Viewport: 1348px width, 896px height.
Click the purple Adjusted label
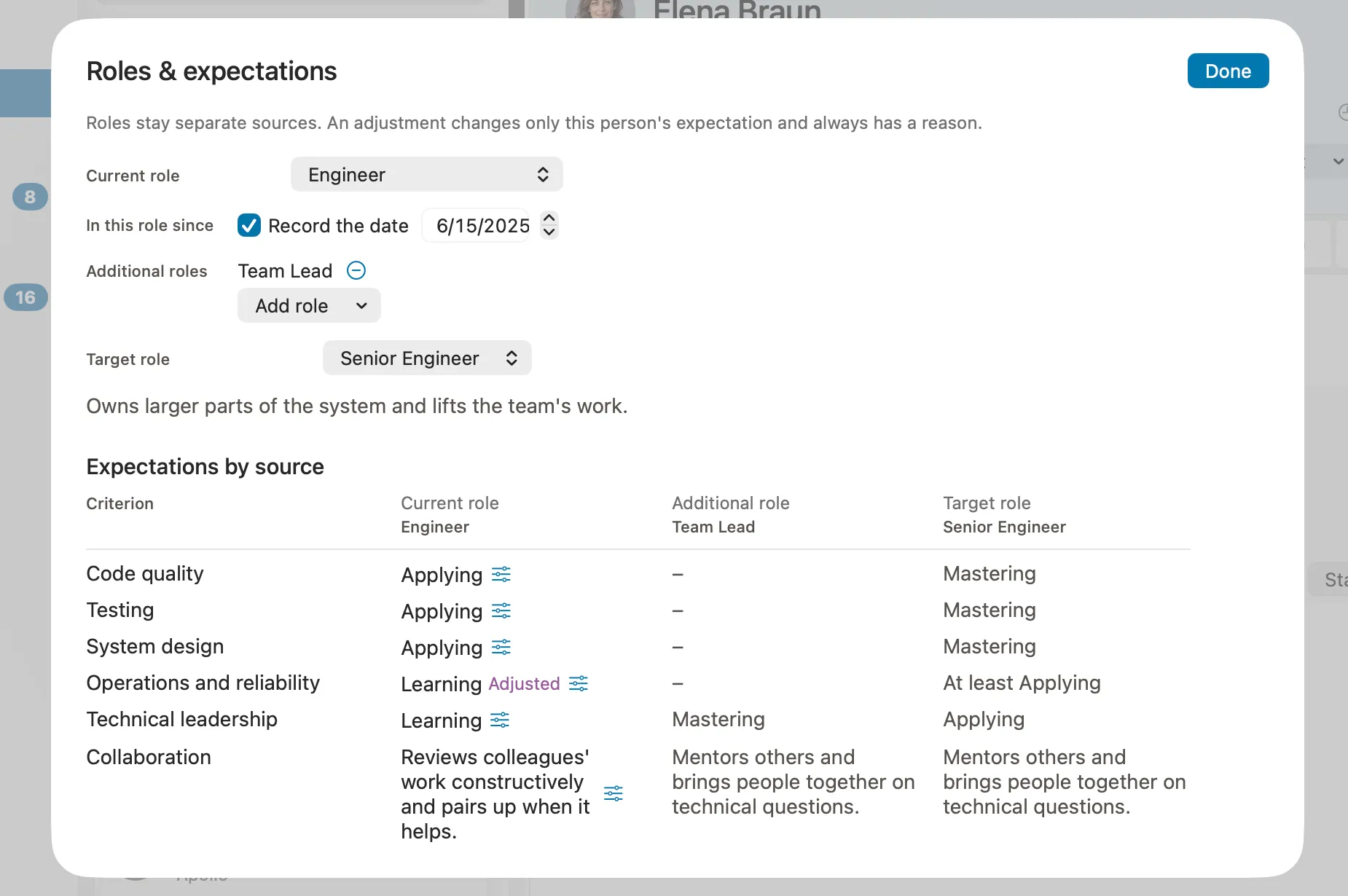524,683
